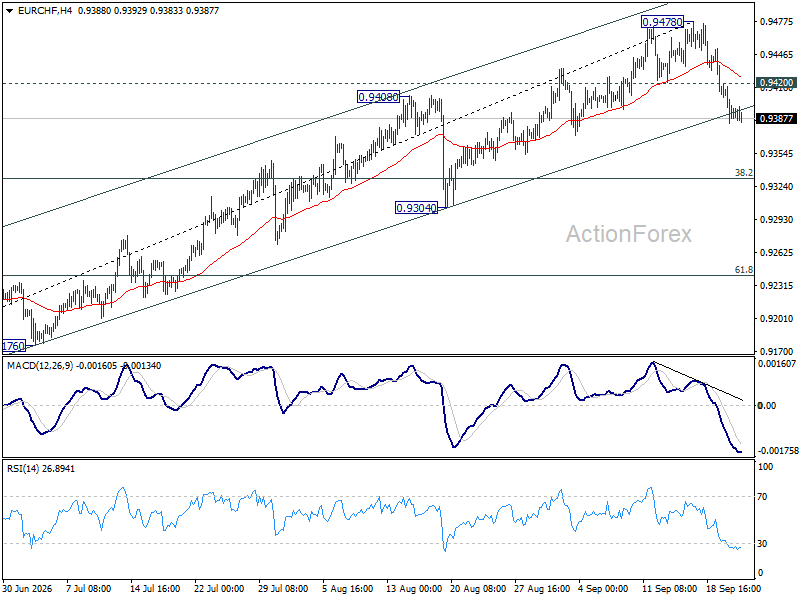Open the EURCHF,H4 dropdown triangle
This screenshot has width=800, height=600.
tap(10, 11)
